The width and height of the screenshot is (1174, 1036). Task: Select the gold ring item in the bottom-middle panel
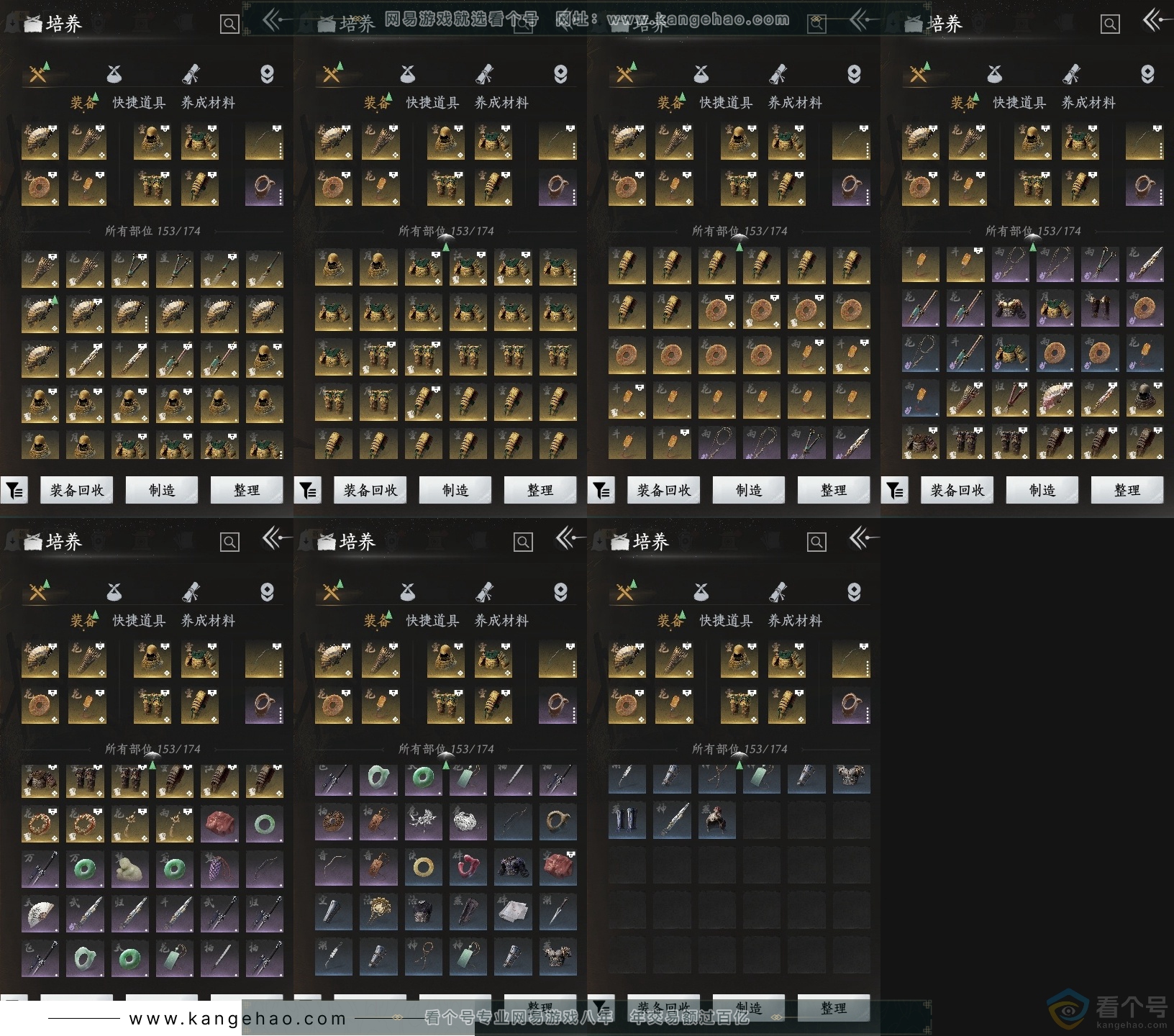[x=424, y=869]
